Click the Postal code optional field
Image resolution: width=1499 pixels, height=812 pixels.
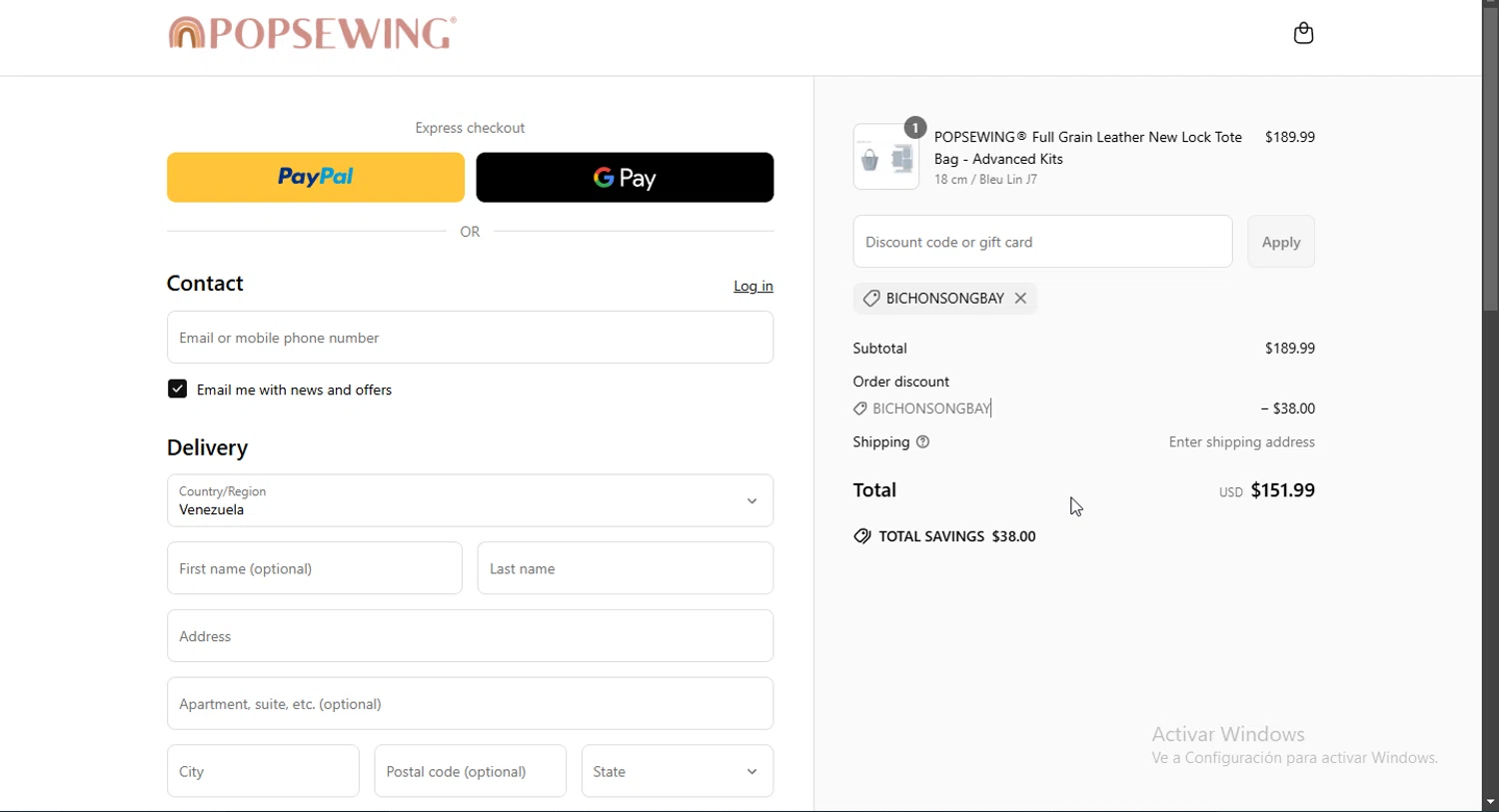click(x=471, y=771)
